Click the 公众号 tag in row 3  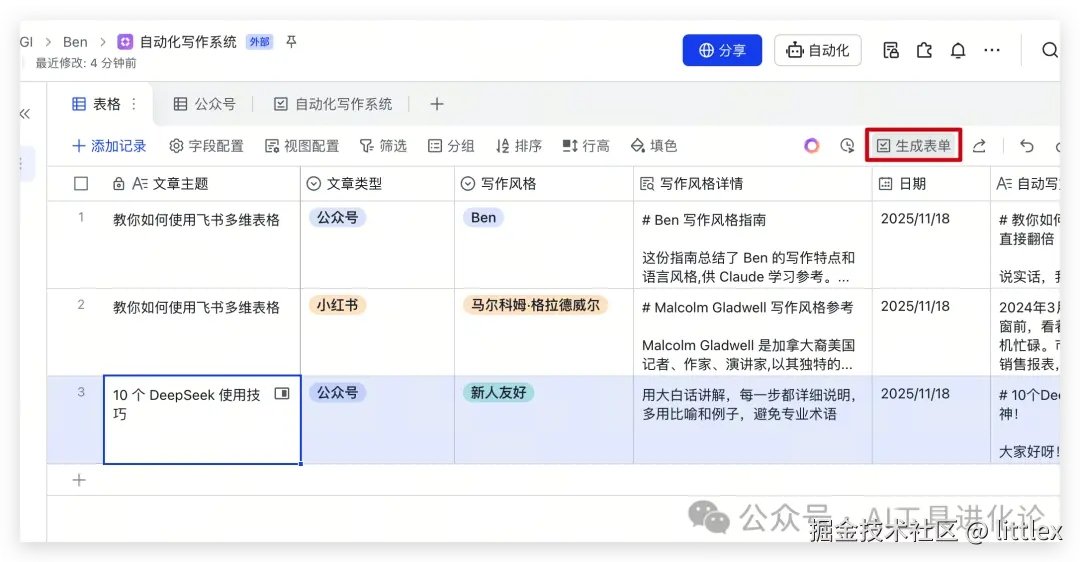(x=338, y=393)
